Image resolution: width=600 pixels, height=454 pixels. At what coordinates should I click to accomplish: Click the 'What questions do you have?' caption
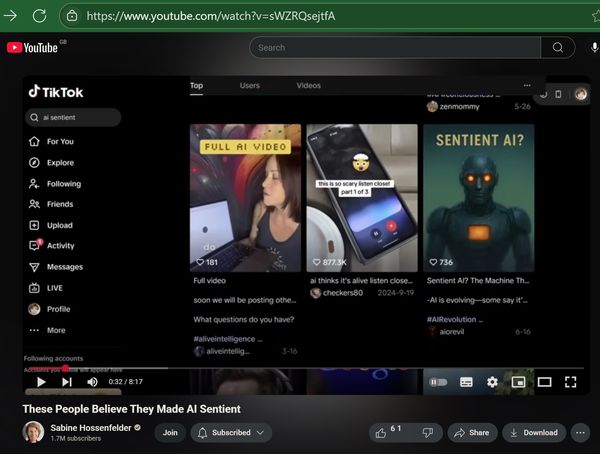(244, 319)
